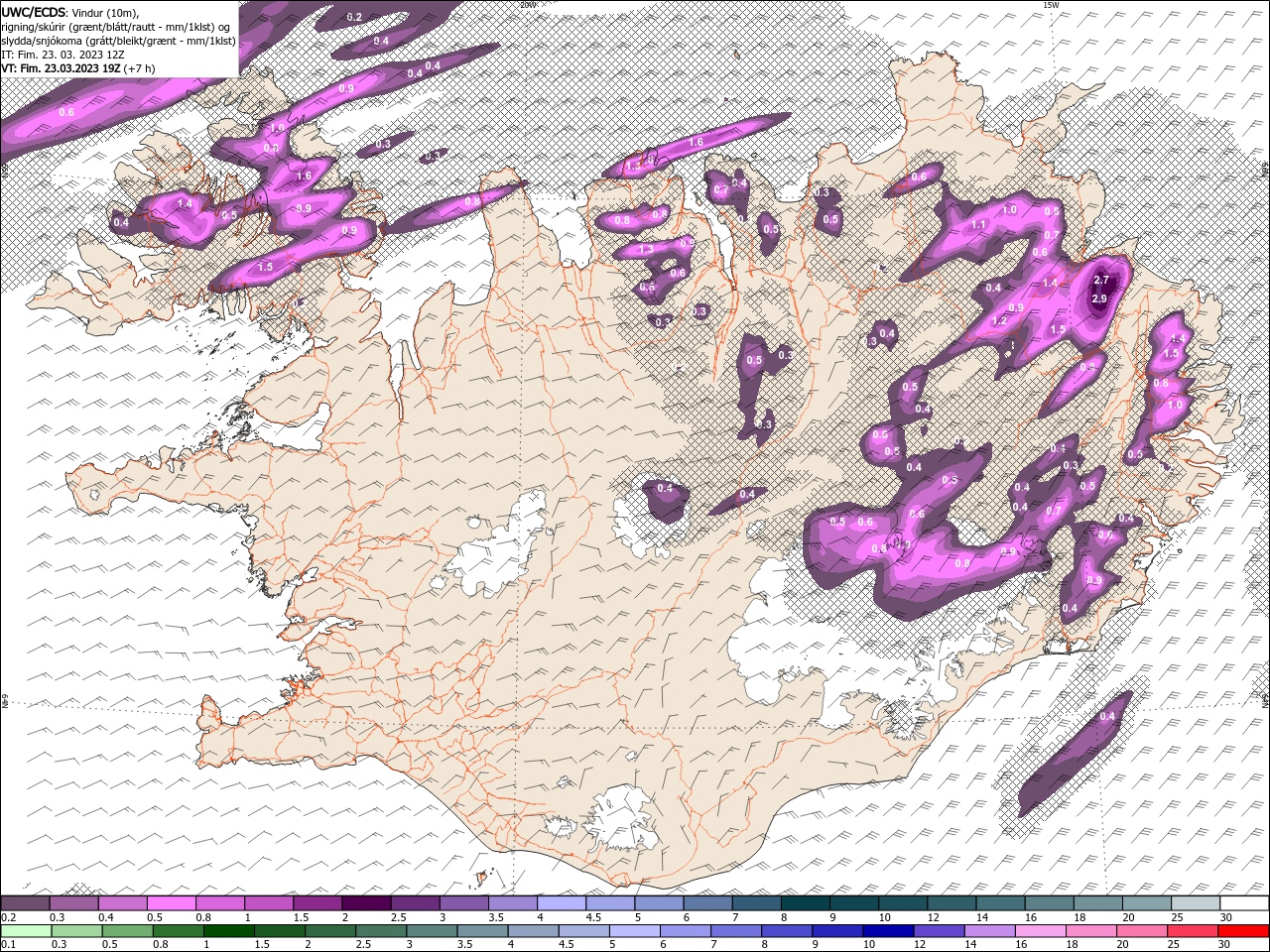Select the bottom-row violet swatch above label 14
1270x952 pixels.
click(989, 931)
